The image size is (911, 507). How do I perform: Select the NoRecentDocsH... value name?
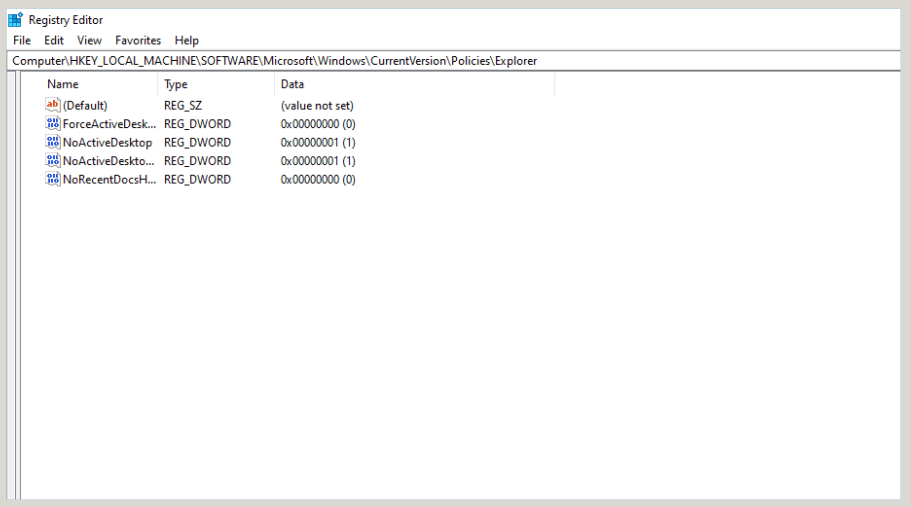click(109, 180)
